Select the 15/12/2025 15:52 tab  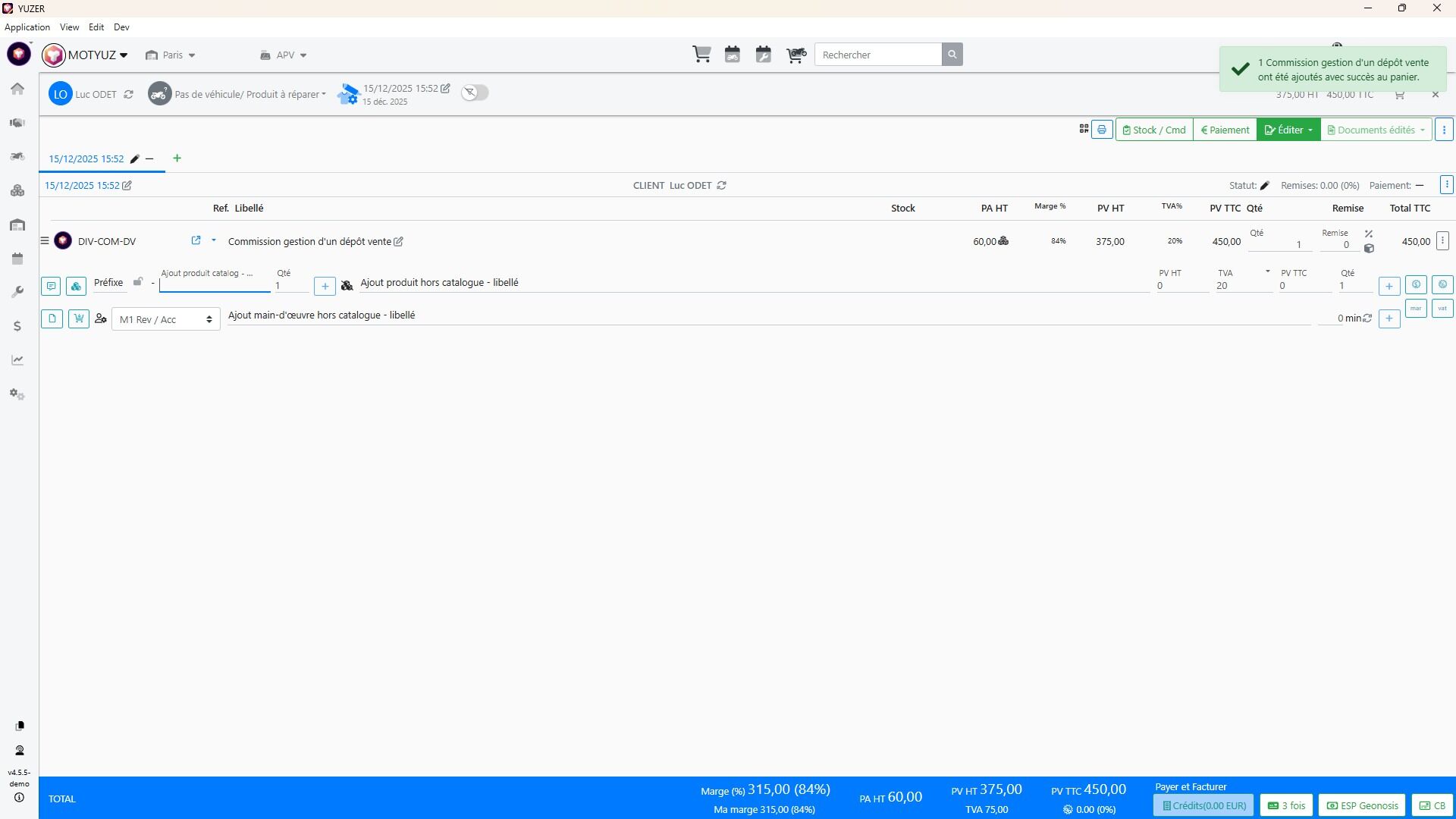click(86, 159)
